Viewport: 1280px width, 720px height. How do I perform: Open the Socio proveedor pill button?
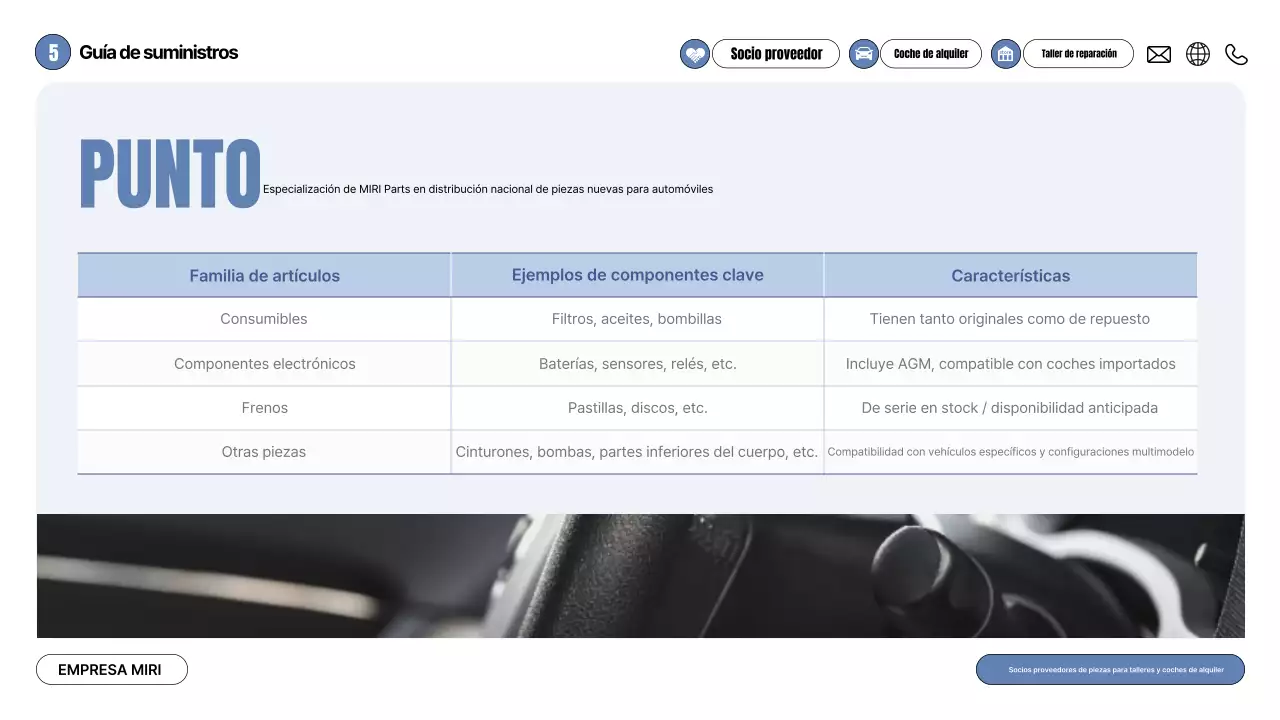pos(775,54)
